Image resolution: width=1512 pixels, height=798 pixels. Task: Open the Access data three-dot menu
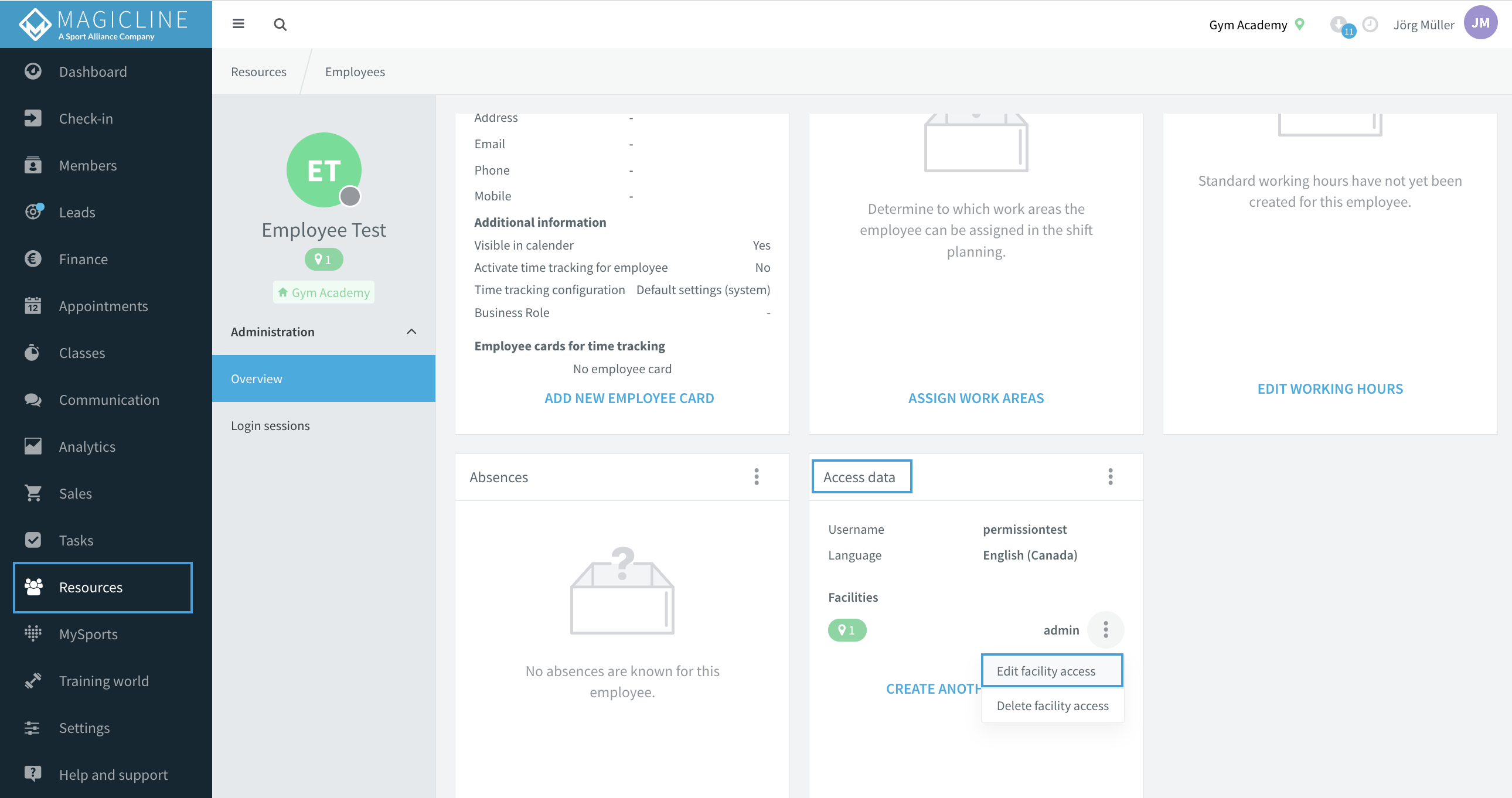pyautogui.click(x=1111, y=476)
